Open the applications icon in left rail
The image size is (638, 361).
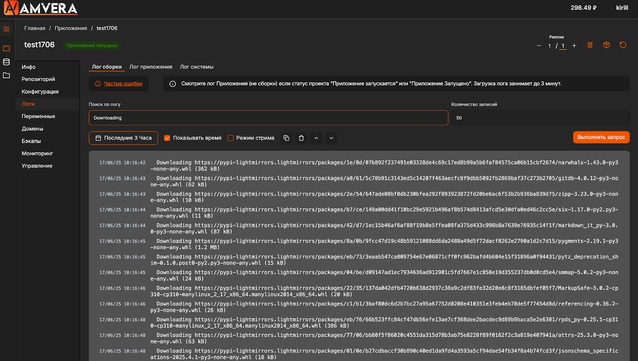(6, 48)
